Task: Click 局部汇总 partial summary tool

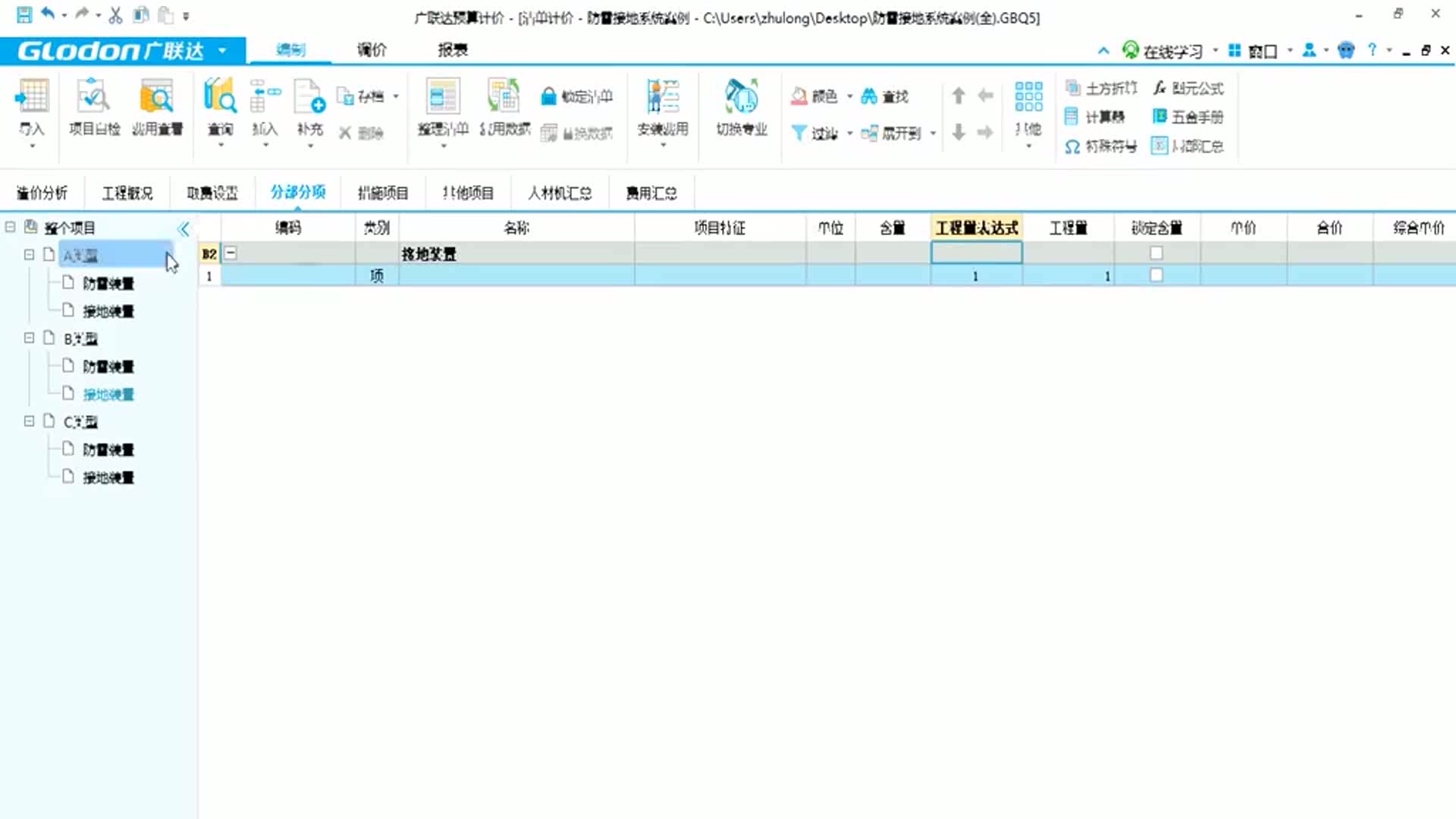Action: coord(1188,146)
